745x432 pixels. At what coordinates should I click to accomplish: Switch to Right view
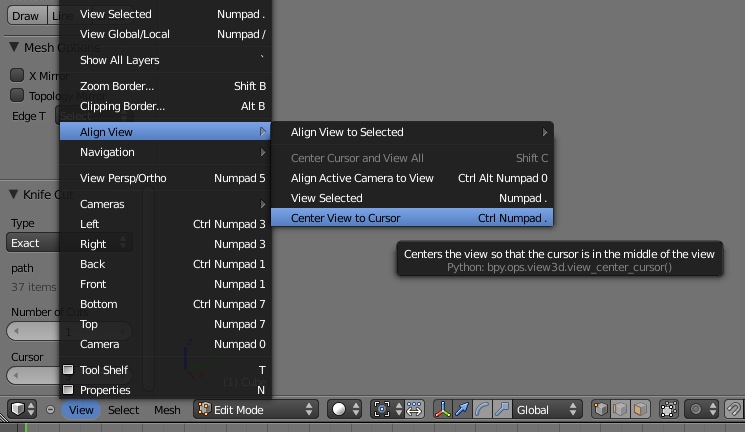(x=165, y=244)
